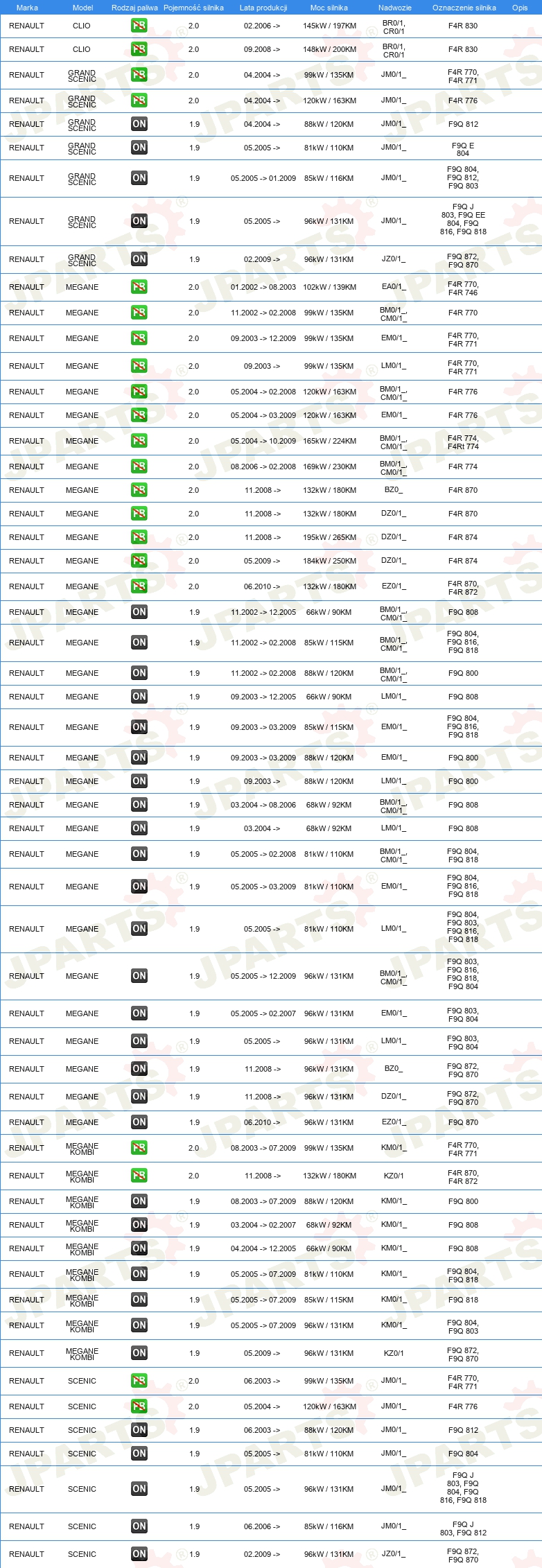Viewport: 542px width, 1568px height.
Task: Click ON diesel icon in Megane Kombi 68kW / 92KM row
Action: tap(139, 1225)
